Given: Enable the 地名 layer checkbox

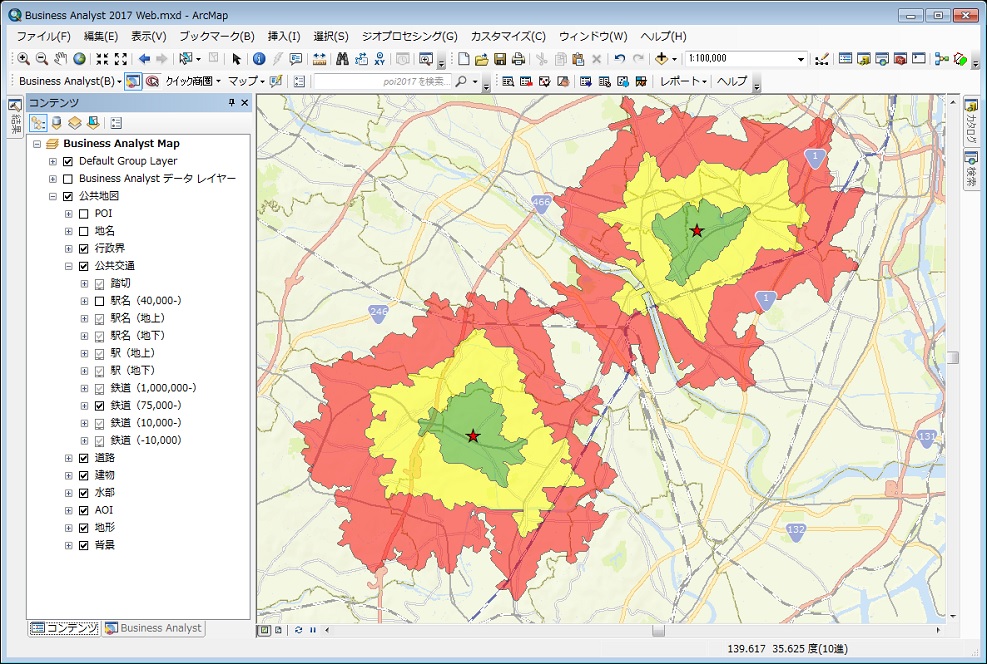Looking at the screenshot, I should tap(84, 232).
